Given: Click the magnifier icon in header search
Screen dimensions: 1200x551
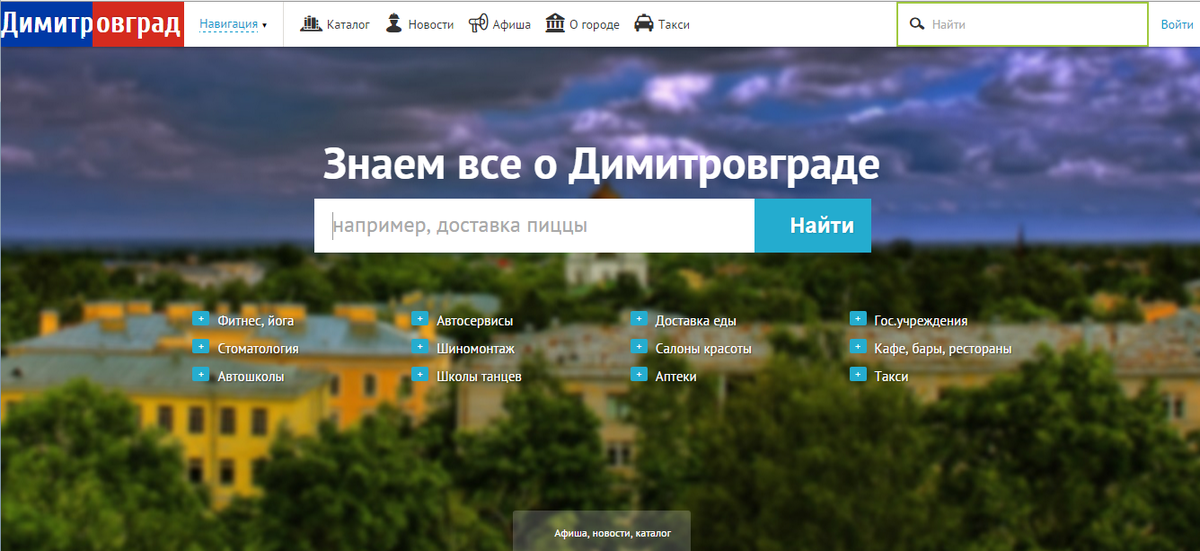Looking at the screenshot, I should click(x=916, y=24).
